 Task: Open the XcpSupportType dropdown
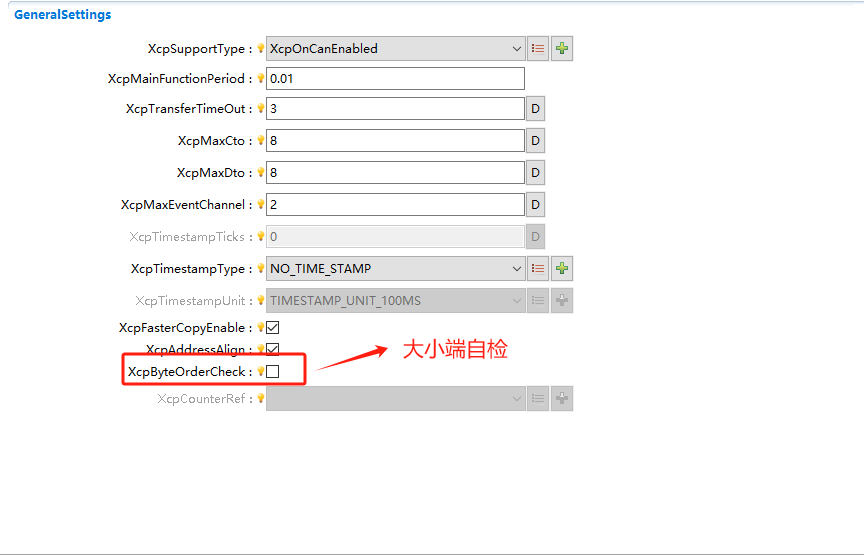395,48
